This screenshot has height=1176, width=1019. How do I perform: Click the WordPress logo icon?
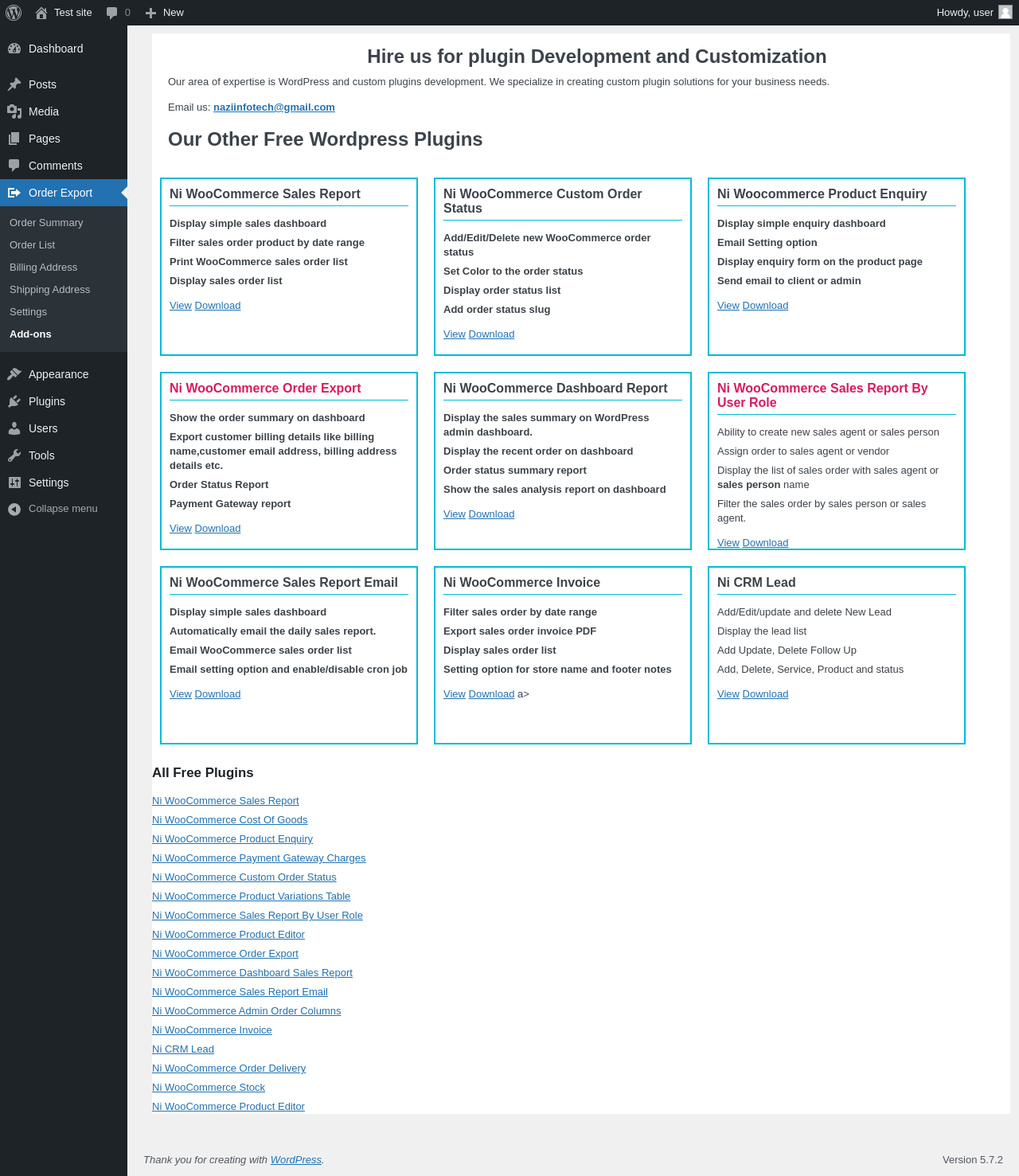tap(14, 13)
